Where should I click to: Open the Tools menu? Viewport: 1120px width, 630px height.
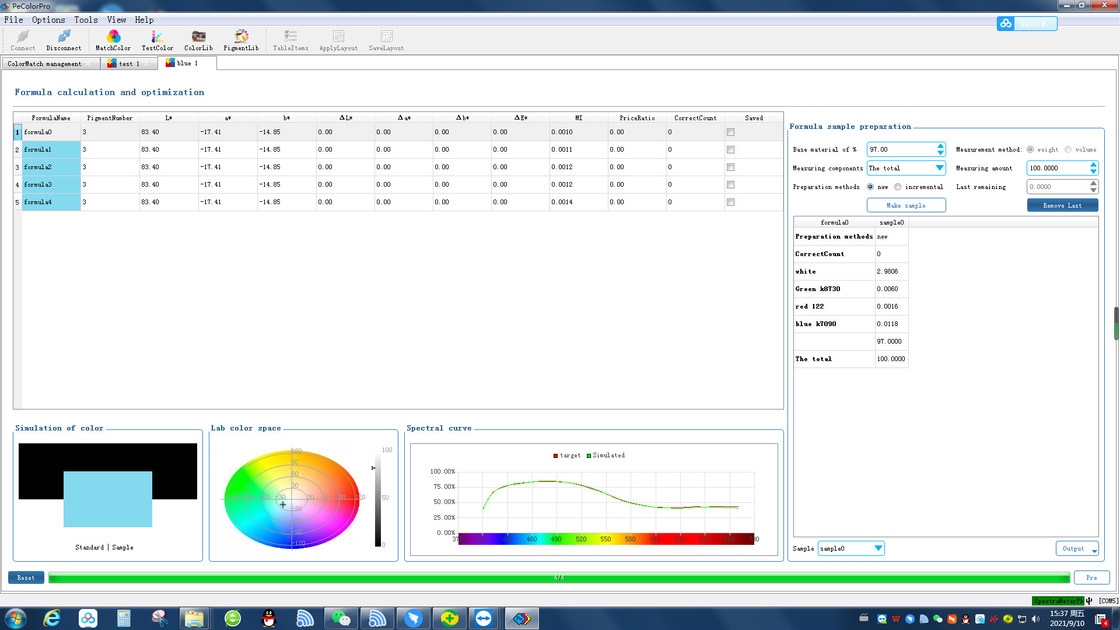pos(86,20)
